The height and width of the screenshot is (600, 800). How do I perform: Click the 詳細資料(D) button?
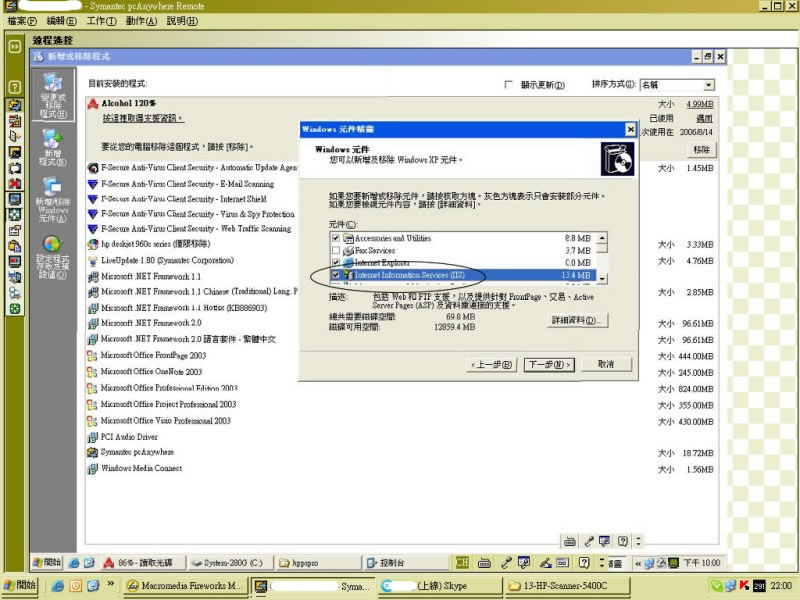pos(577,320)
